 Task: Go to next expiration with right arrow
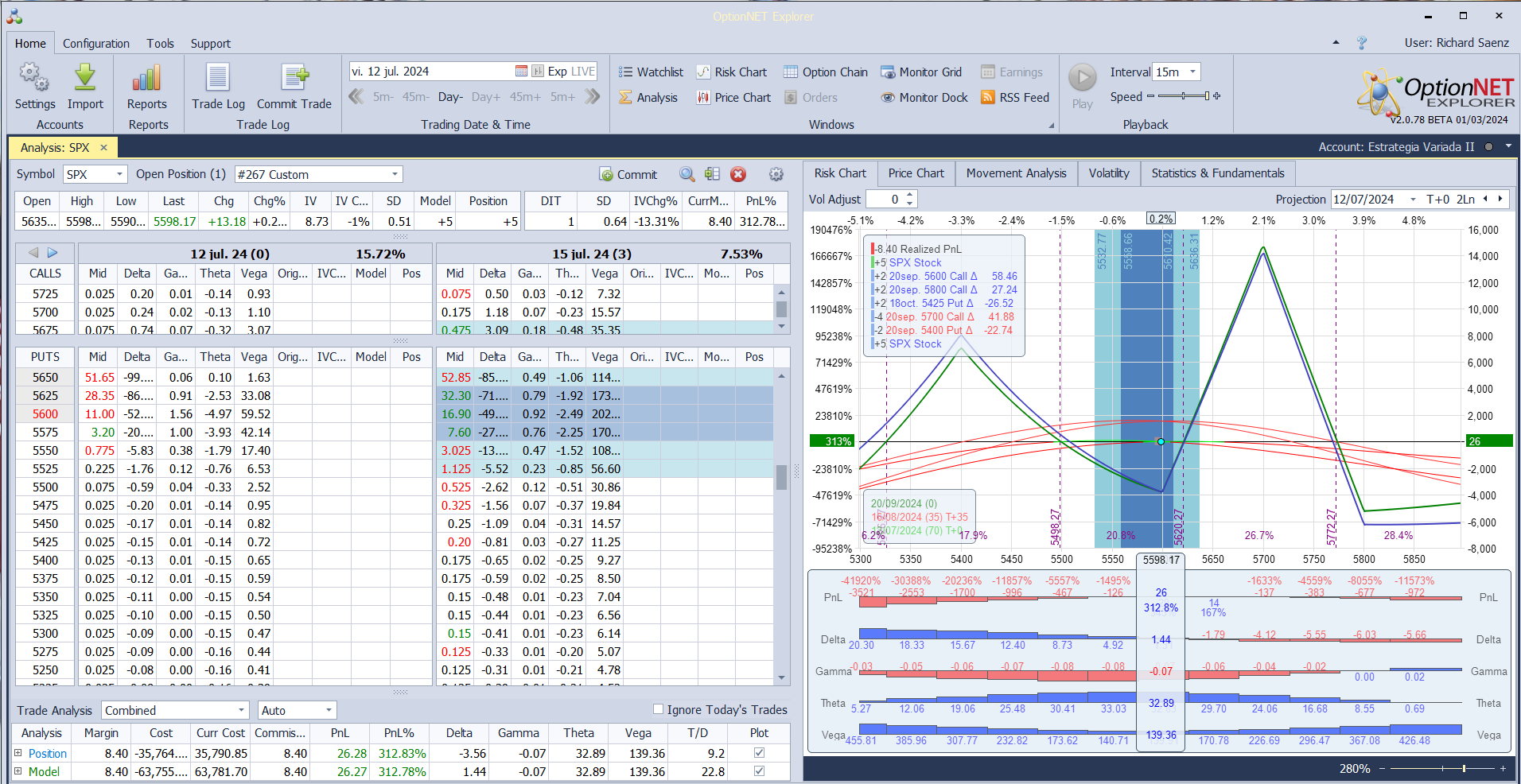[53, 253]
